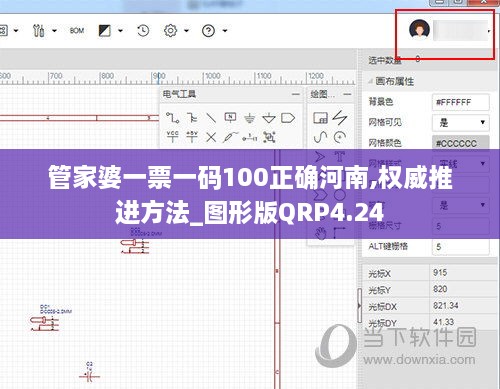Screen dimensions: 500x389
Task: Expand the arrow next to tools icon
Action: click(x=54, y=31)
